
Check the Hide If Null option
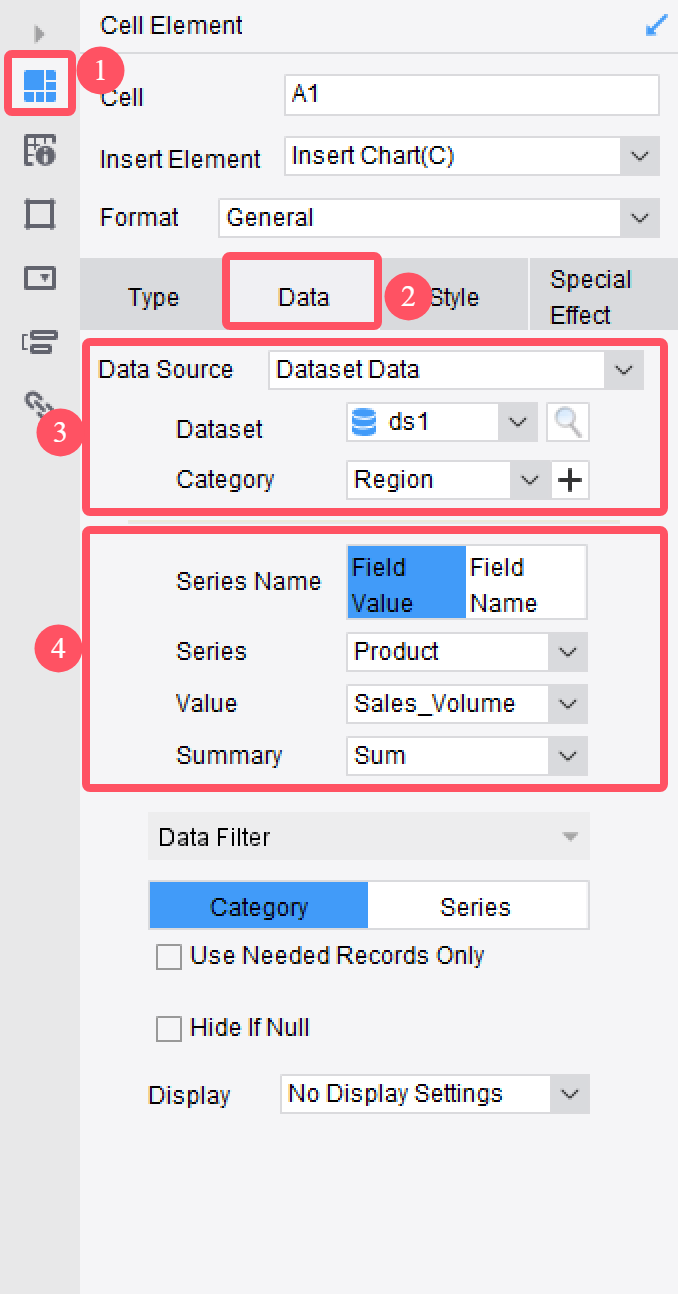tap(169, 1028)
